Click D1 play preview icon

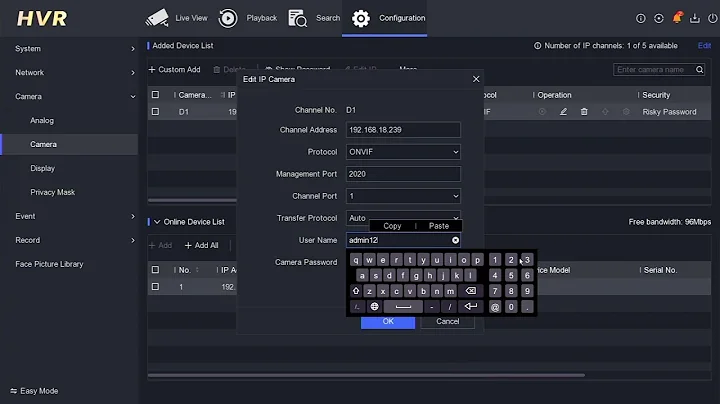(x=542, y=112)
